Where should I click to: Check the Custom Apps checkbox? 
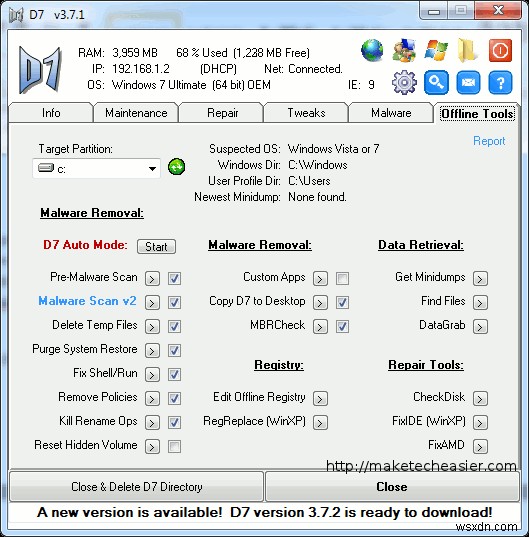(342, 278)
